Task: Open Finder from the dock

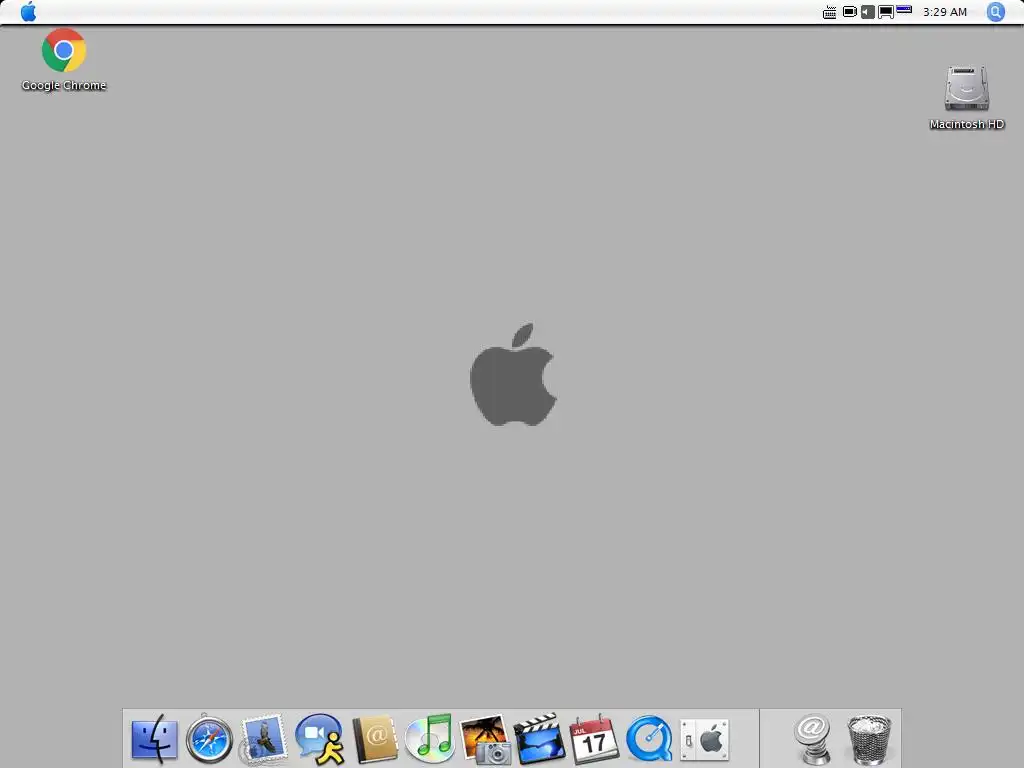Action: pyautogui.click(x=154, y=739)
